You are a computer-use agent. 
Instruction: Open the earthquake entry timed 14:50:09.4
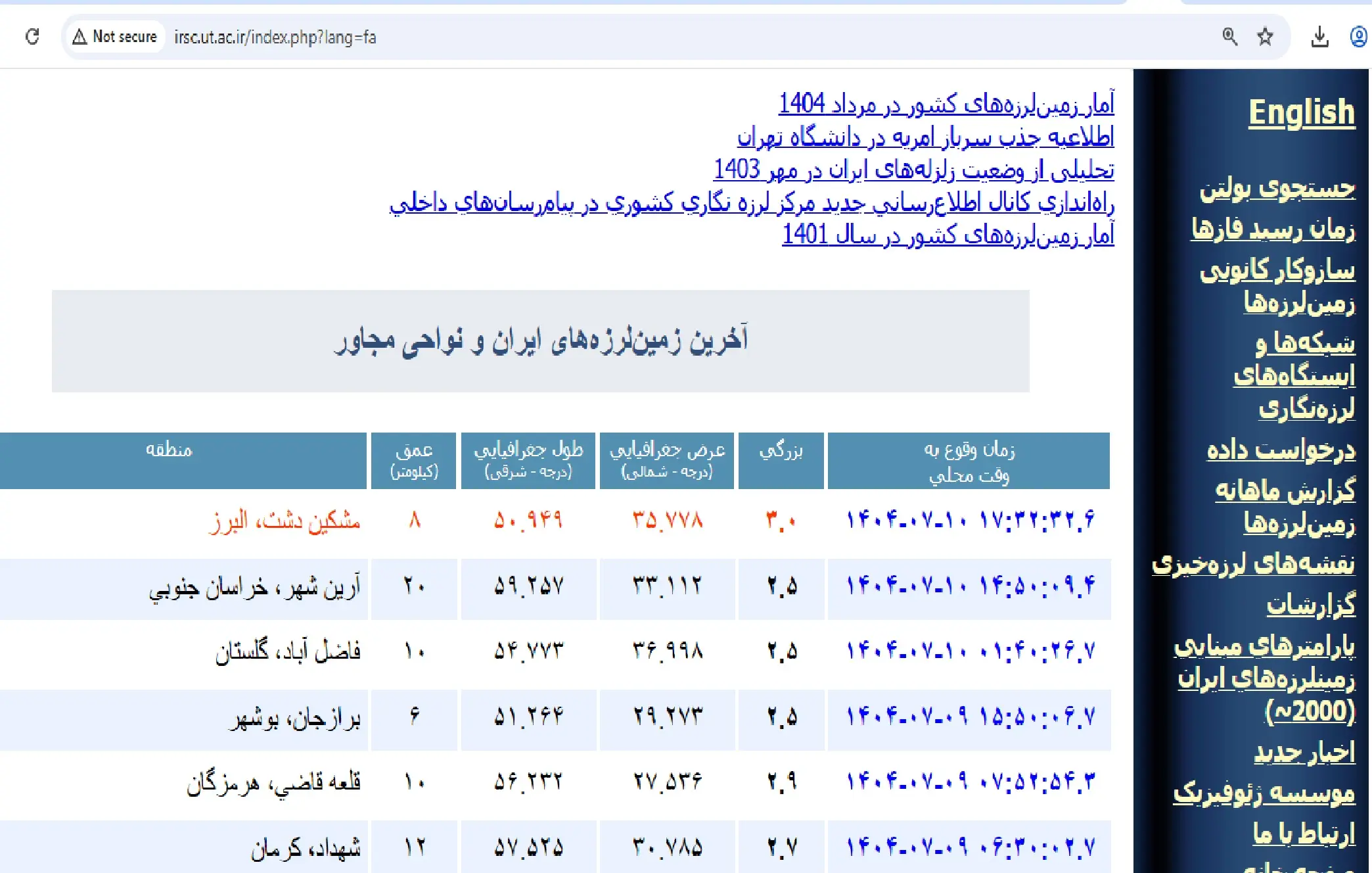coord(970,585)
